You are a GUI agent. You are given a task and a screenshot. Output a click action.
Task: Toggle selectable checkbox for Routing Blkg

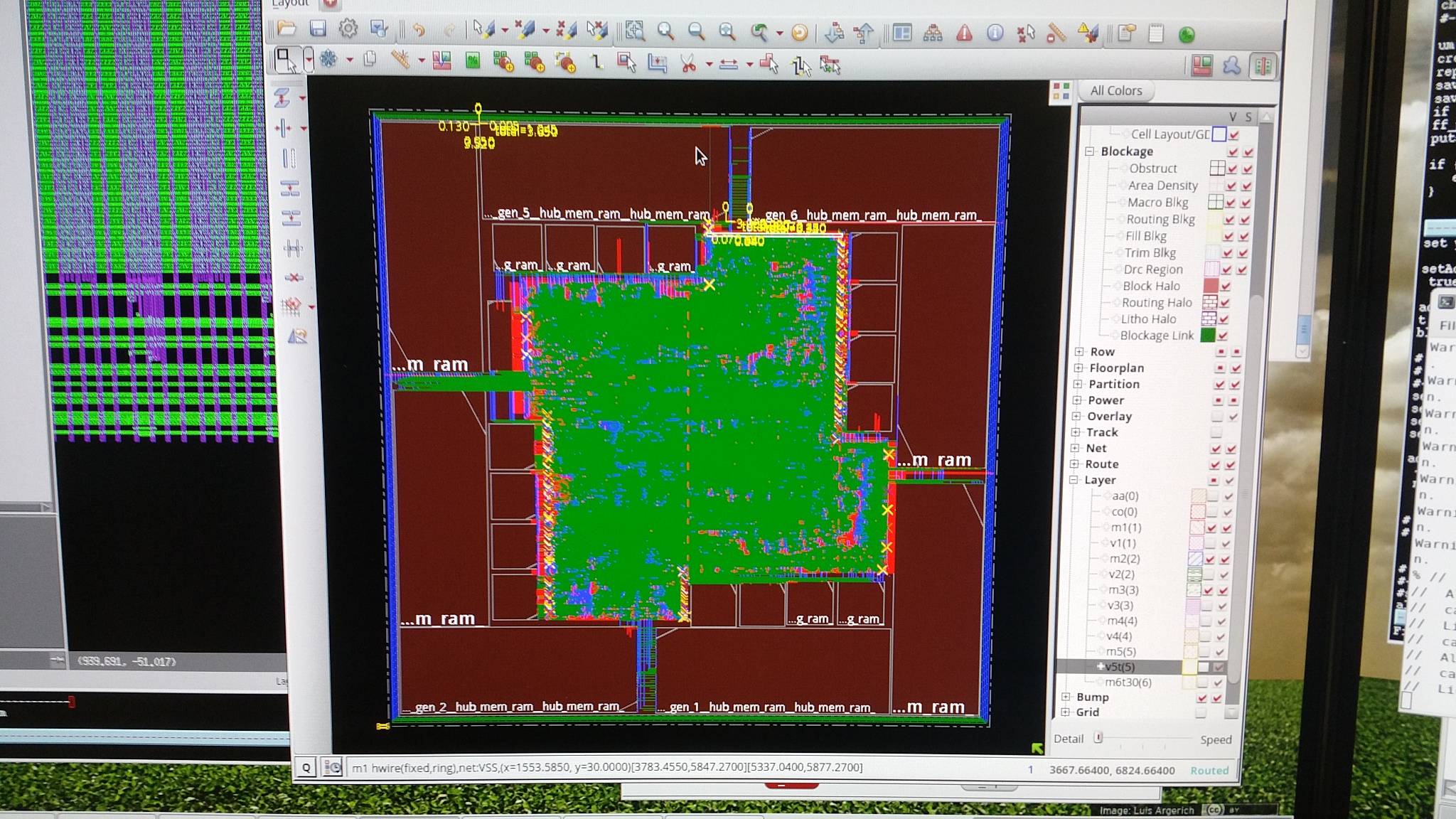(1245, 220)
